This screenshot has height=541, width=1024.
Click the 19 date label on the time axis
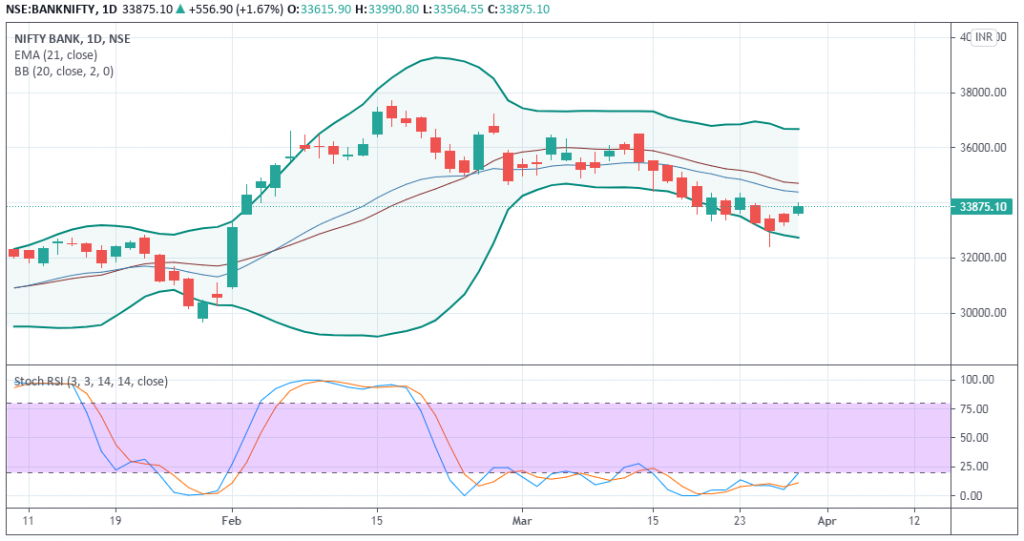115,521
